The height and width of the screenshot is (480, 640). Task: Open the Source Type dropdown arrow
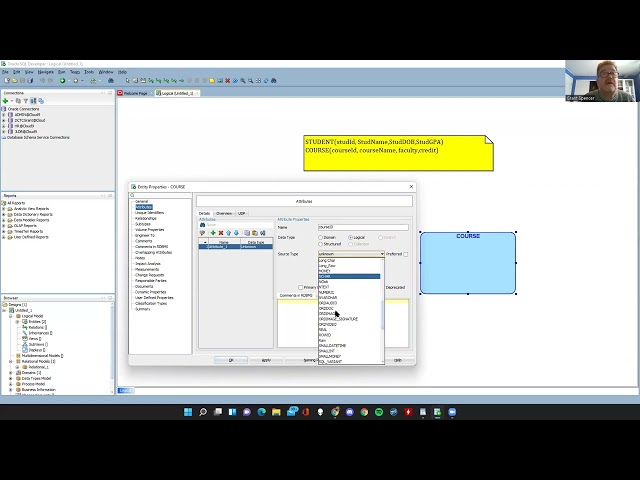382,254
